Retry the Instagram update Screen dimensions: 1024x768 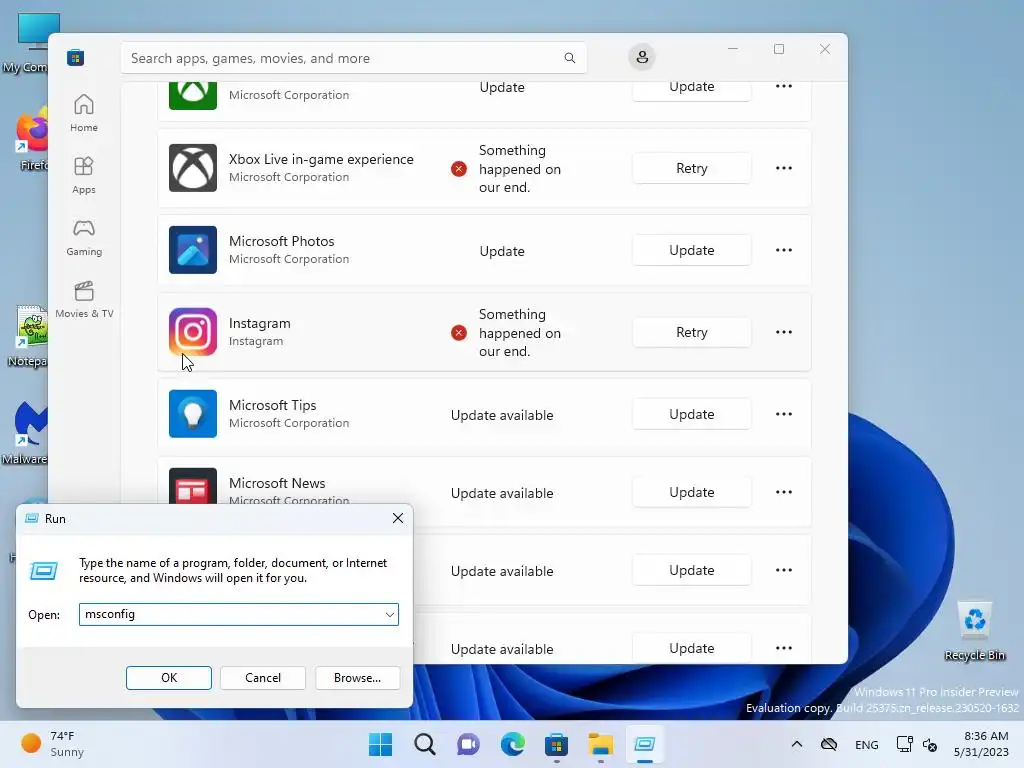pyautogui.click(x=692, y=332)
